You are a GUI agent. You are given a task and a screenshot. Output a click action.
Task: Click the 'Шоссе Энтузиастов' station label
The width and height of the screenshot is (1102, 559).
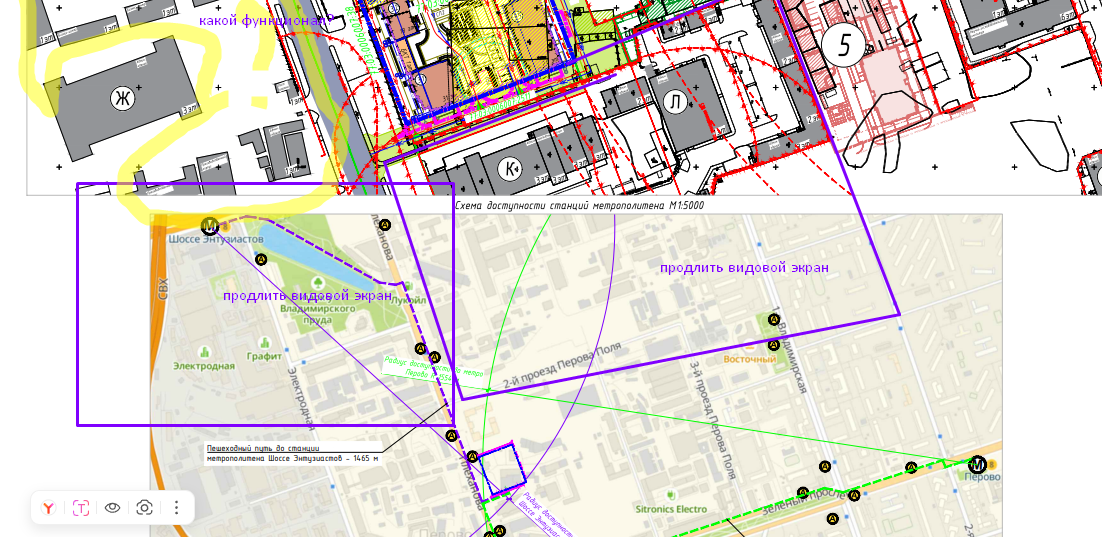point(216,240)
